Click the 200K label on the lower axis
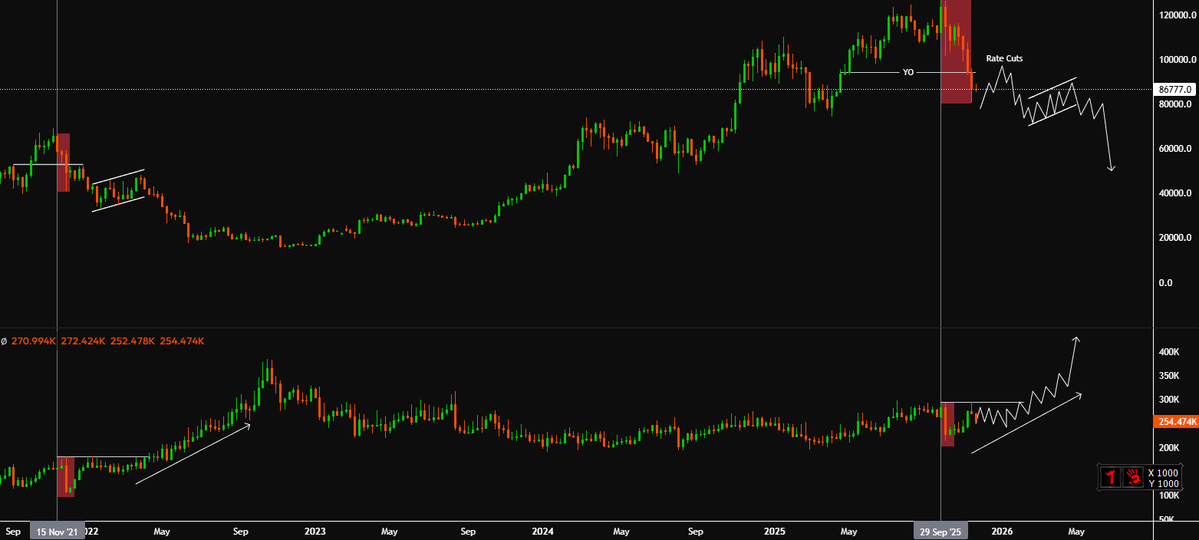The height and width of the screenshot is (540, 1199). (x=1169, y=447)
